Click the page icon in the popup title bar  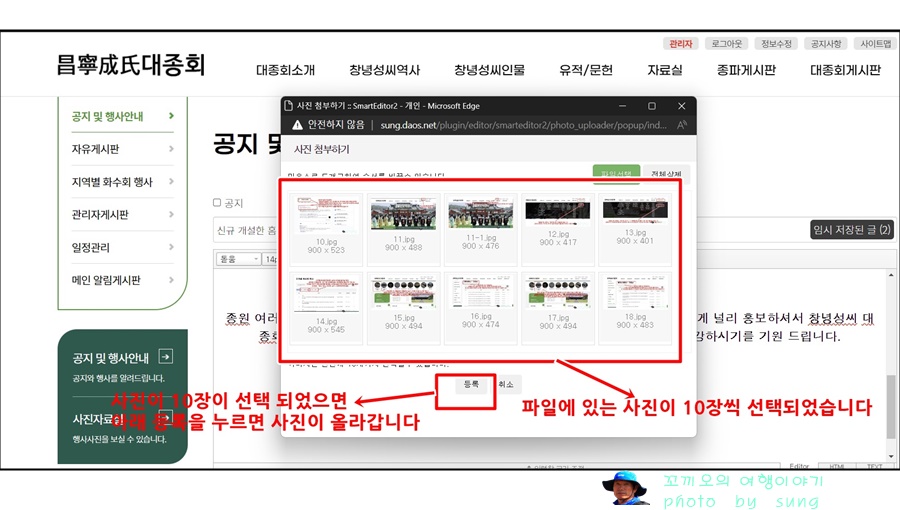(289, 106)
